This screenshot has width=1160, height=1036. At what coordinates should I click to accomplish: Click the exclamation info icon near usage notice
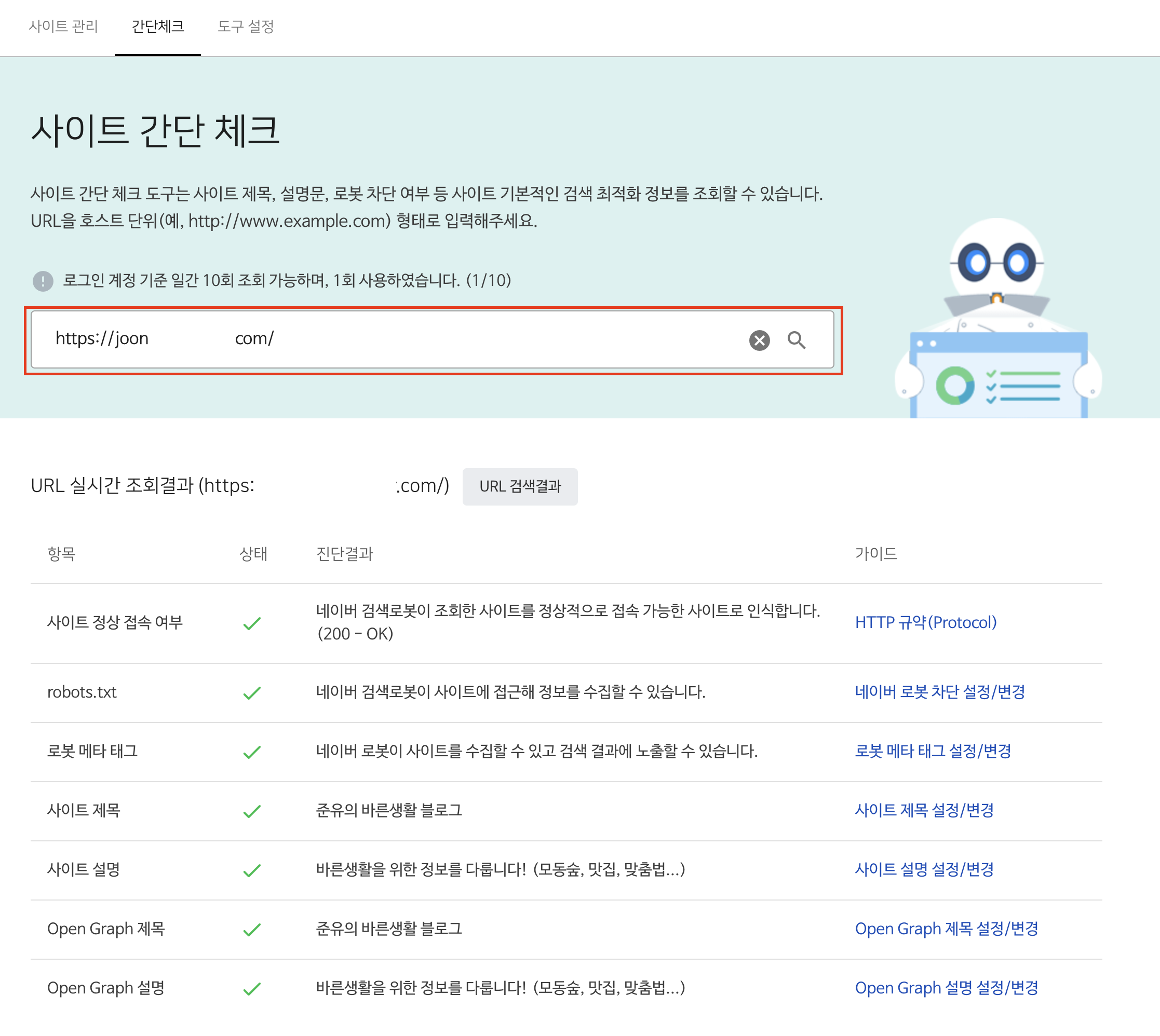click(43, 281)
